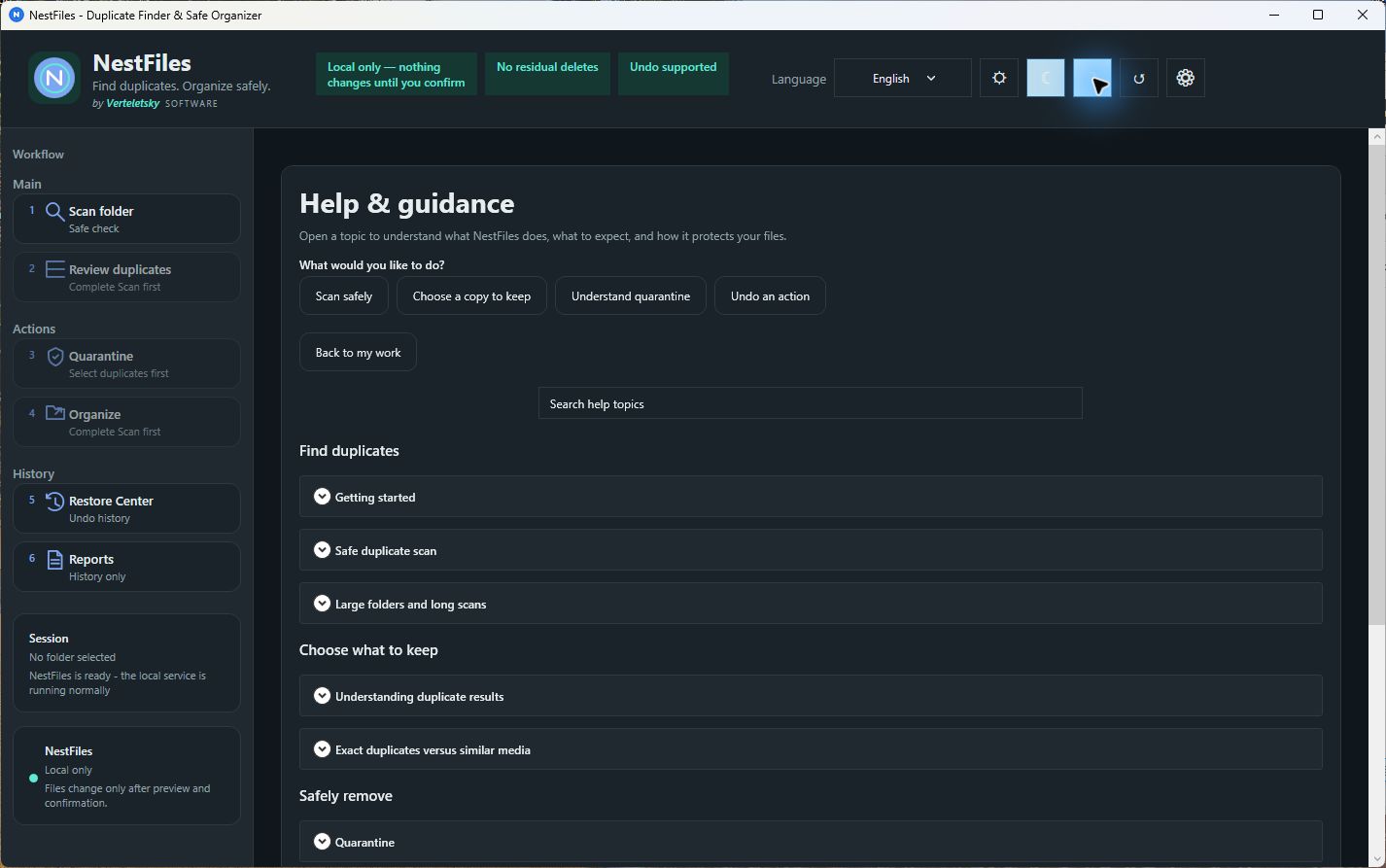Expand the Safe duplicate scan topic

(811, 550)
